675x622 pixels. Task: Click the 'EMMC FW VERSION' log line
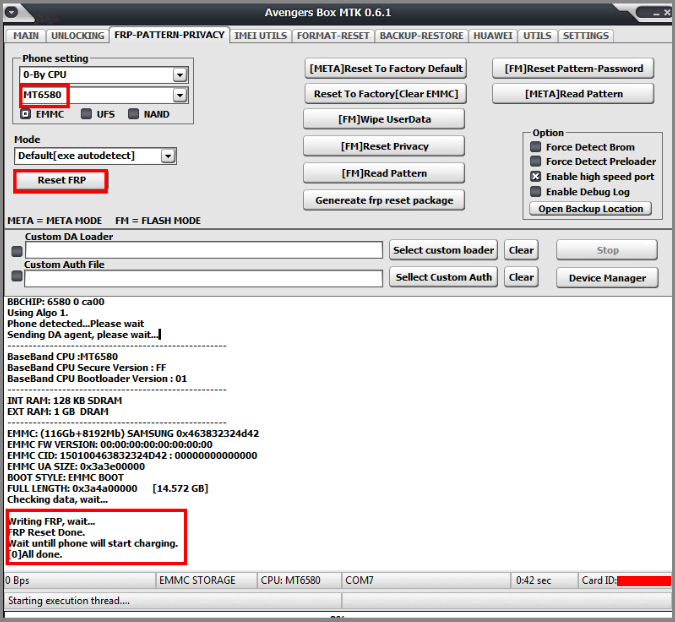click(110, 445)
